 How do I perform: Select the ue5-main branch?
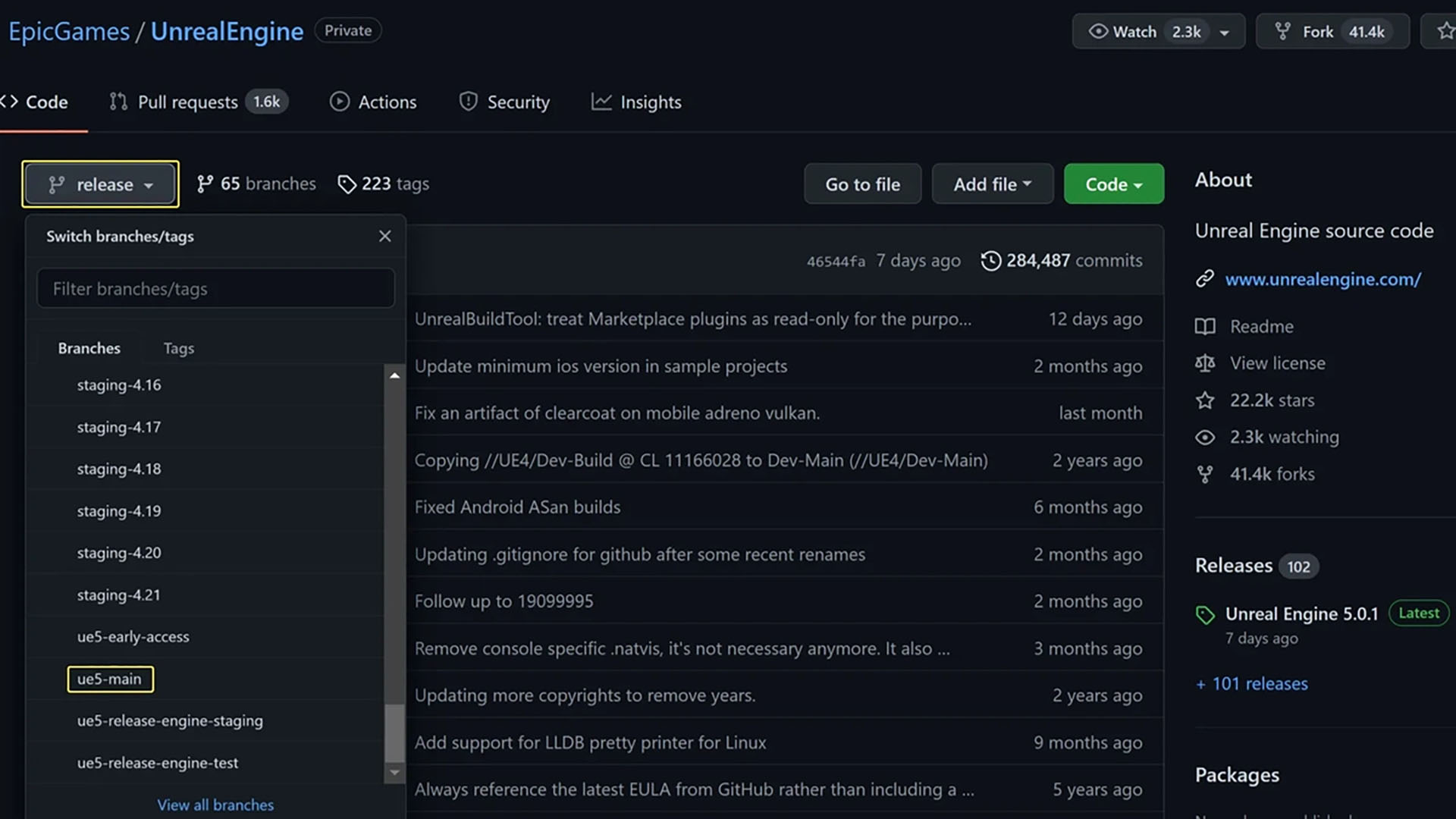(110, 679)
